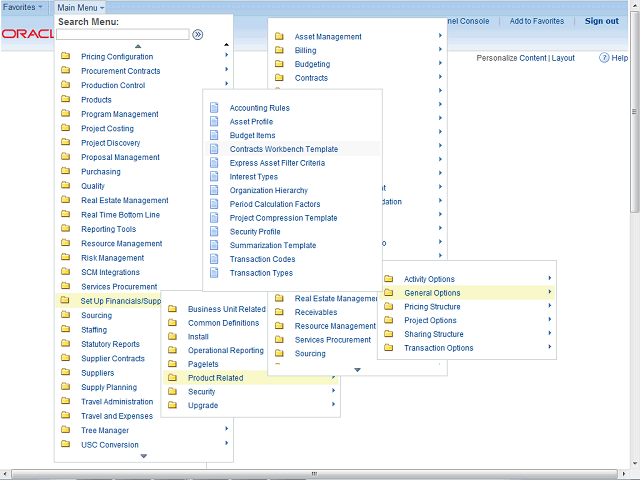Click the Budget Items page icon
Image resolution: width=640 pixels, height=480 pixels.
click(214, 135)
